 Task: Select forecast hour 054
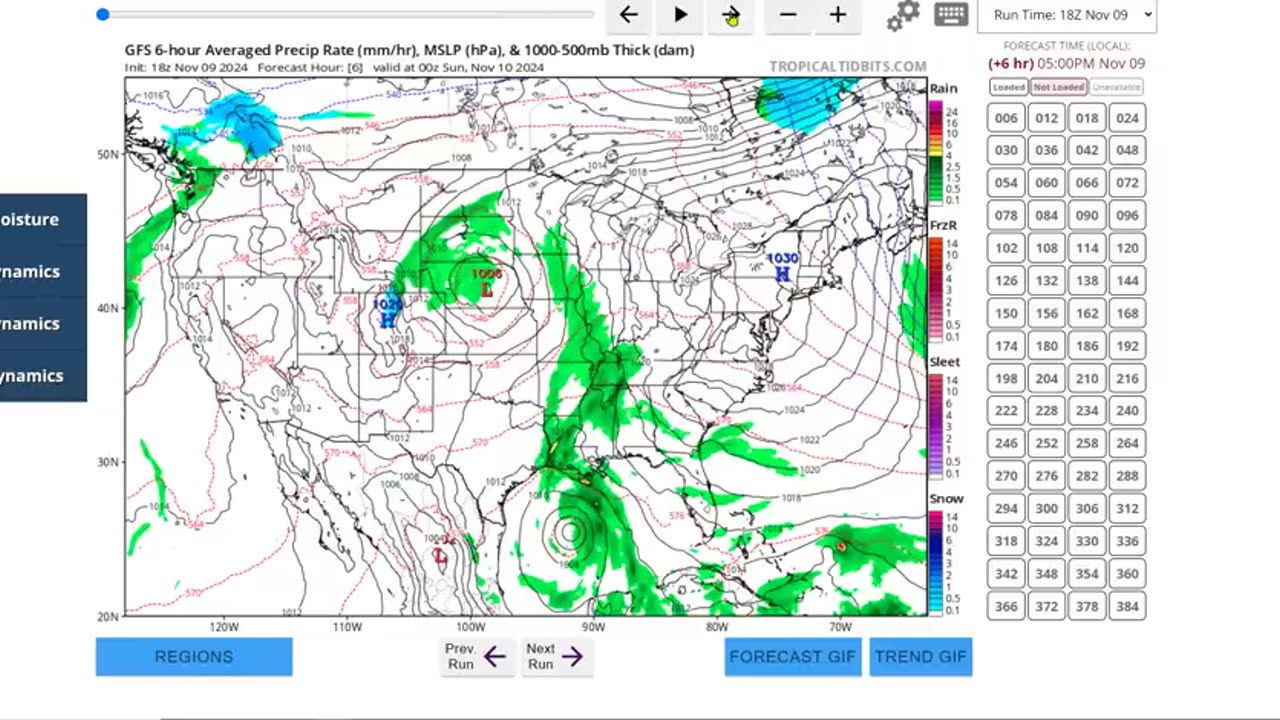click(x=1006, y=183)
